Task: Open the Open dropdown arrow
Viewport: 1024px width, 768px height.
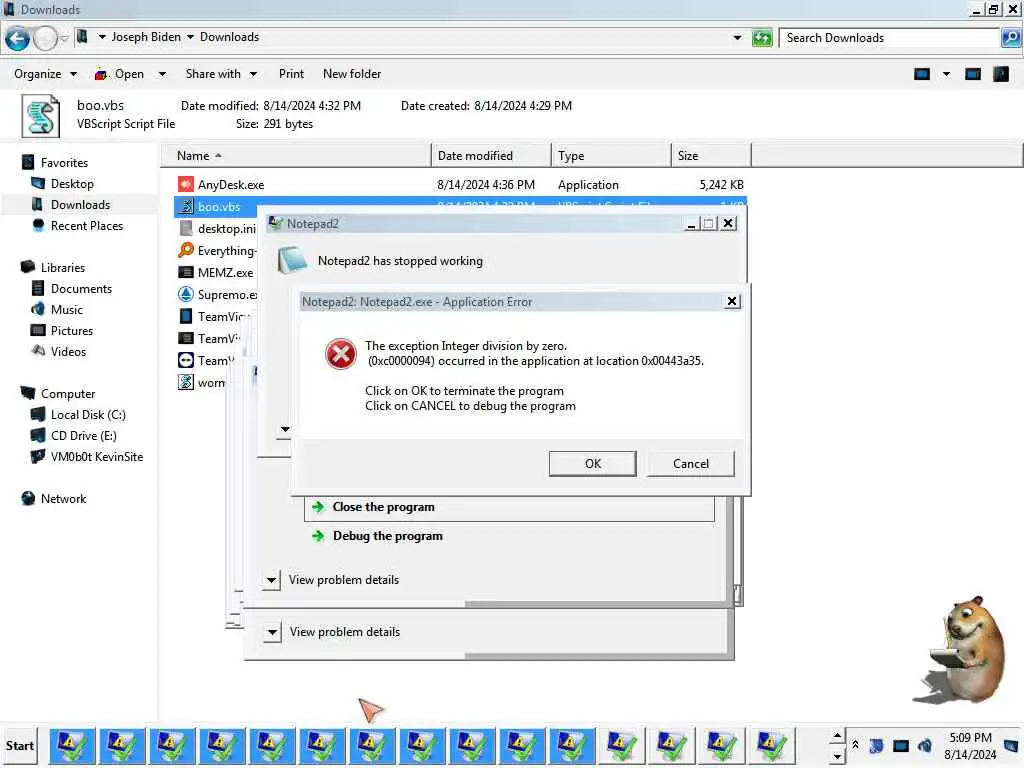Action: [x=162, y=74]
